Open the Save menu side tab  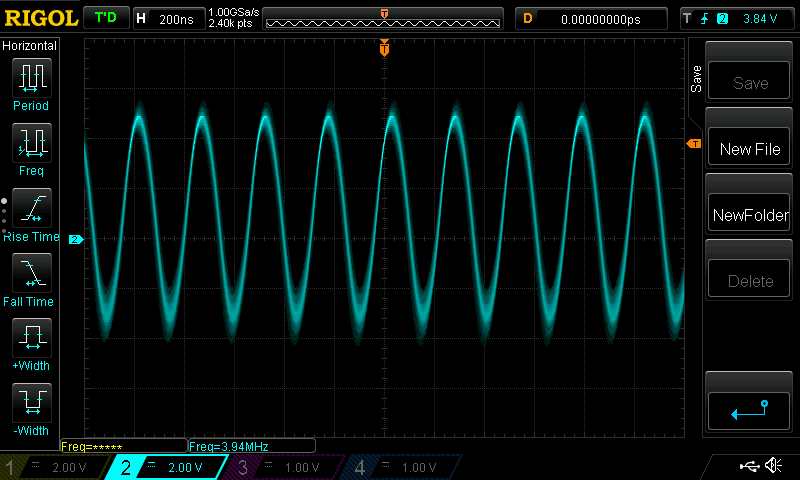pyautogui.click(x=696, y=79)
